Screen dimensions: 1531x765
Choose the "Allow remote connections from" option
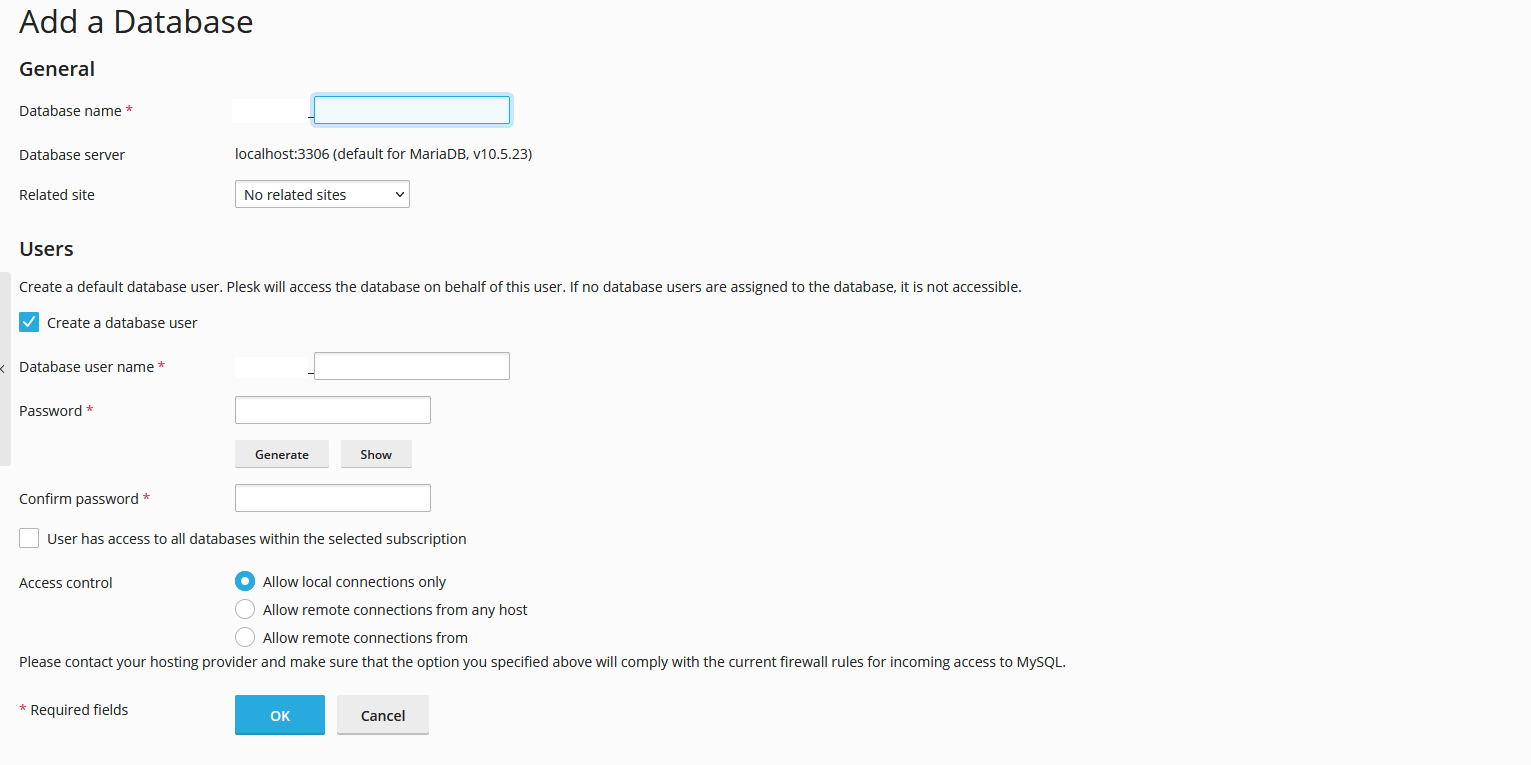click(x=245, y=637)
